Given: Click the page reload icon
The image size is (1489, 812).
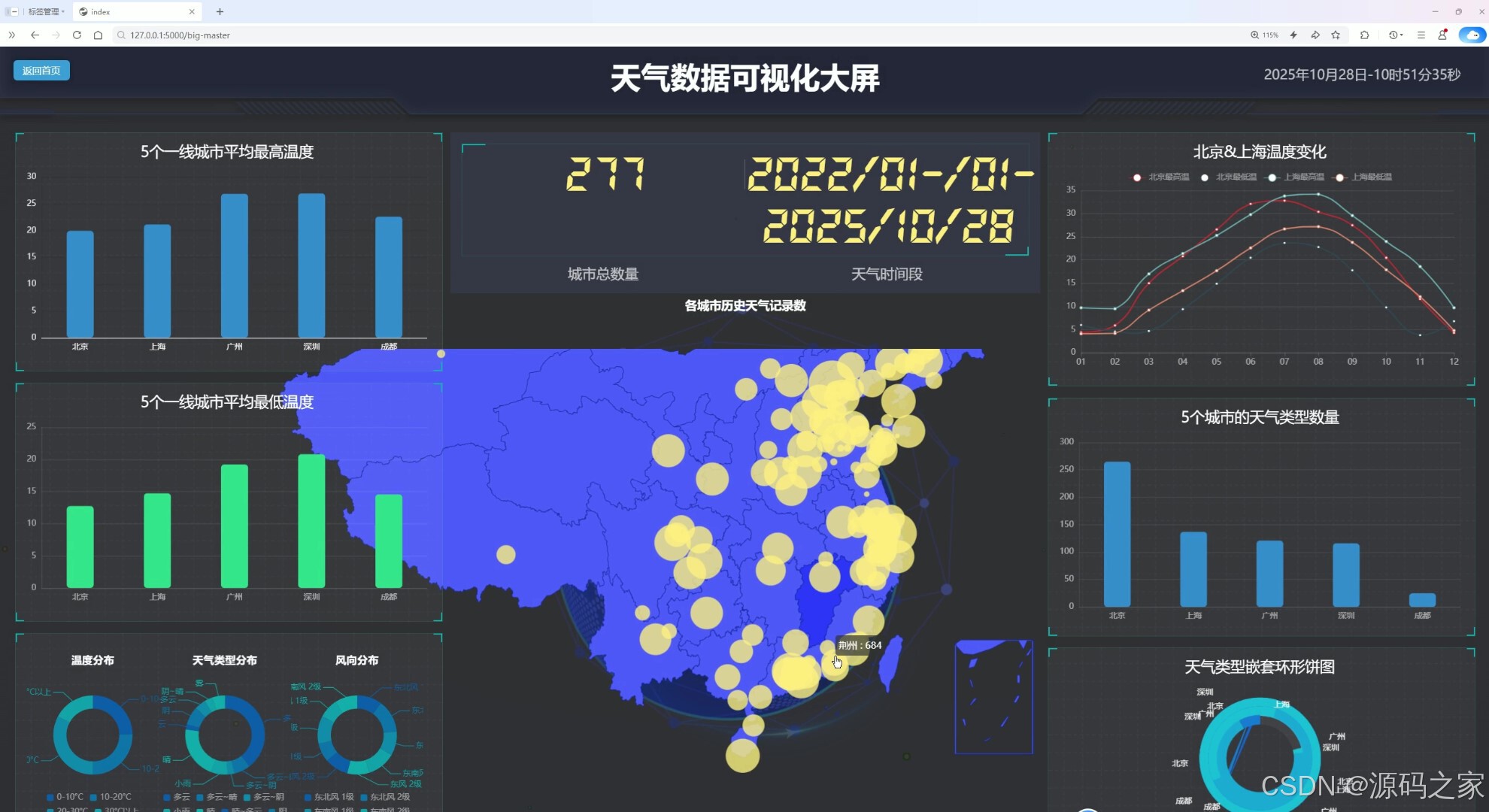Looking at the screenshot, I should 77,35.
